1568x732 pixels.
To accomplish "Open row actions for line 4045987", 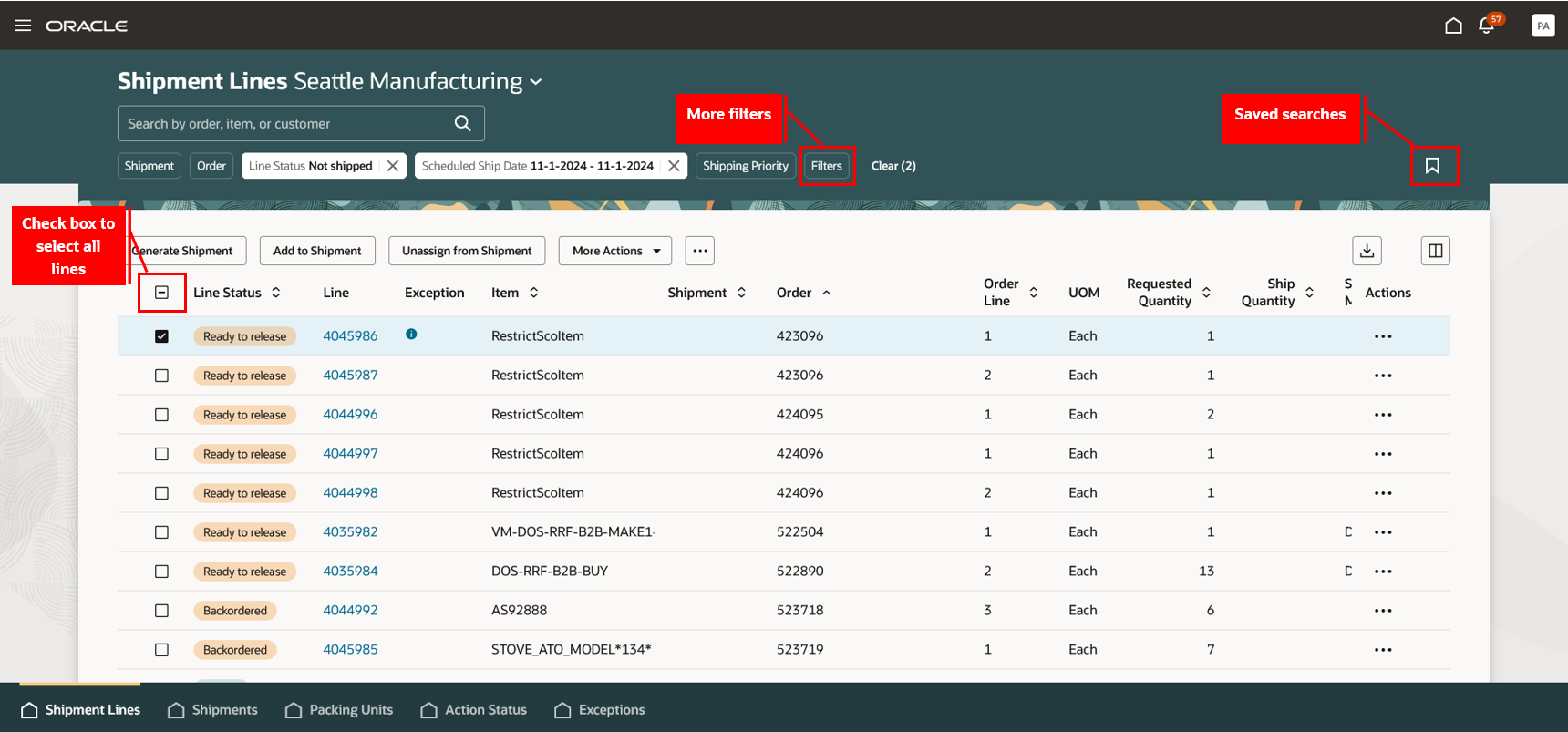I will click(1382, 376).
